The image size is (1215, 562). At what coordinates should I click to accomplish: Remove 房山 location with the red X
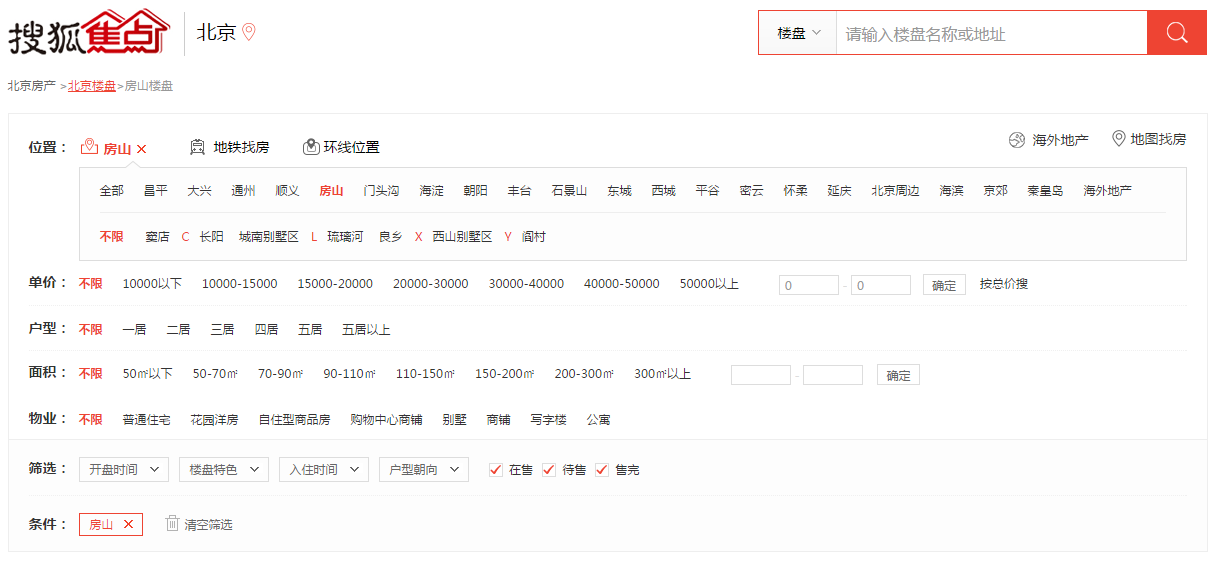[142, 149]
